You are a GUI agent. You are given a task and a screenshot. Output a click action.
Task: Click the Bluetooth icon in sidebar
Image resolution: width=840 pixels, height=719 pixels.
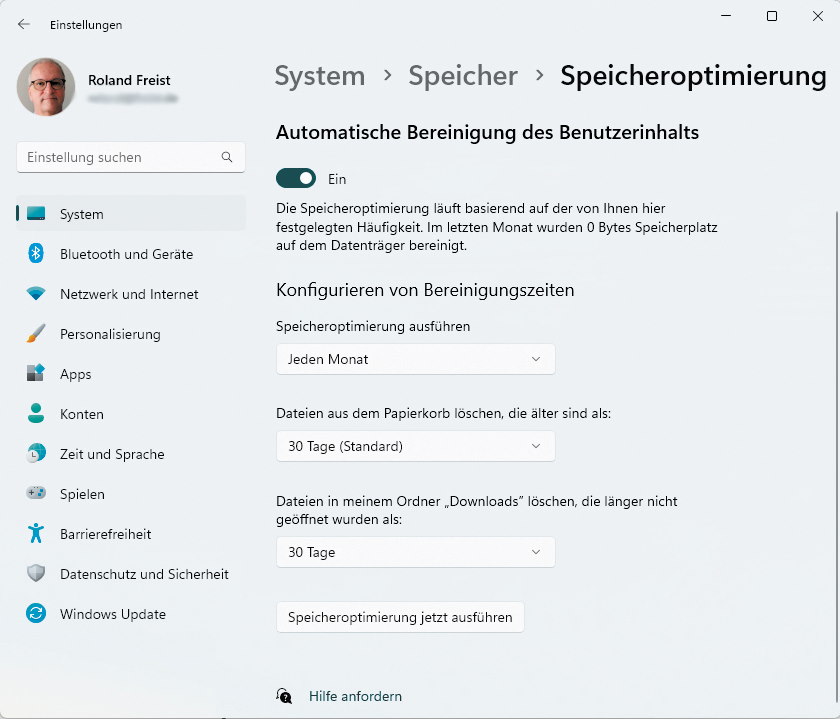click(x=36, y=253)
